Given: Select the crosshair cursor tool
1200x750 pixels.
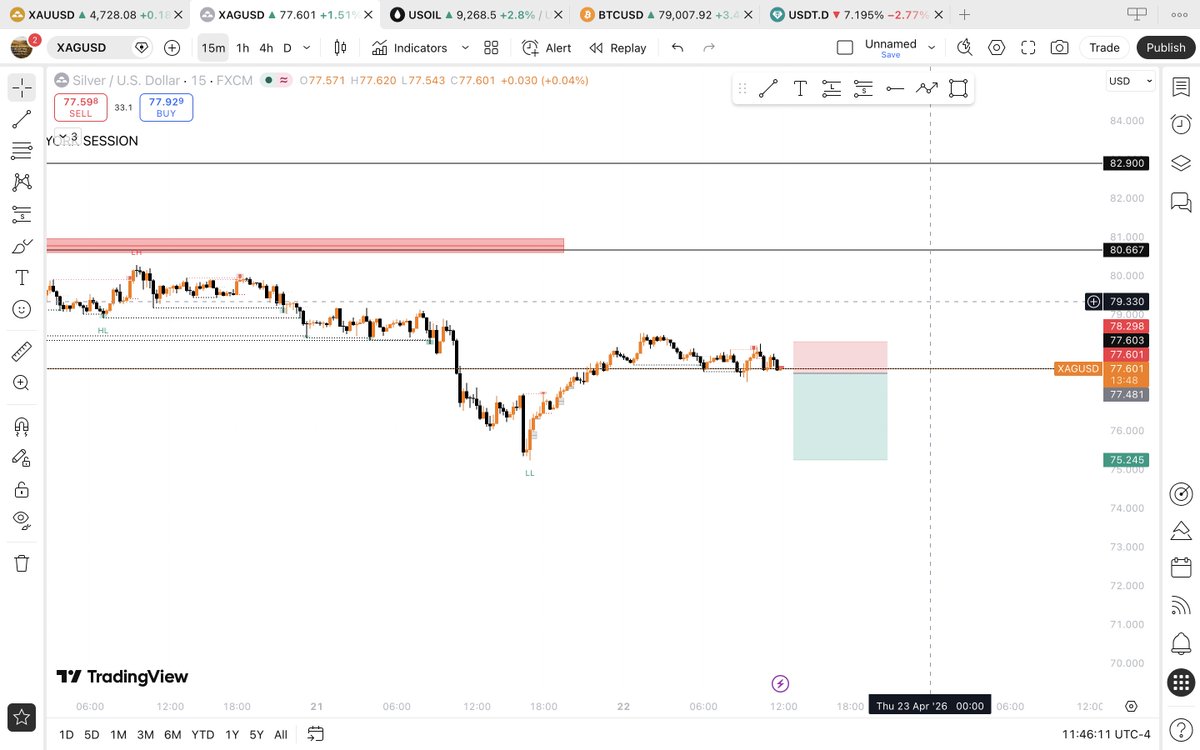Looking at the screenshot, I should tap(21, 88).
